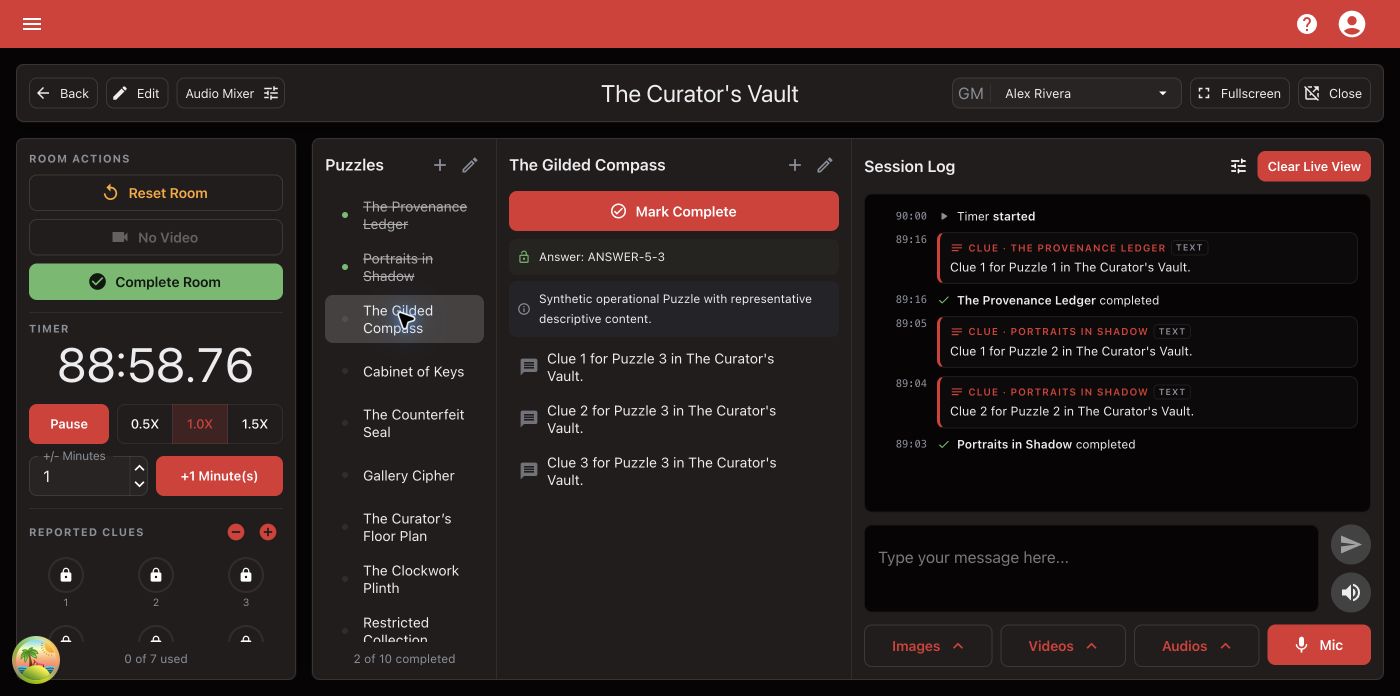Click Mark Complete button

pyautogui.click(x=674, y=211)
